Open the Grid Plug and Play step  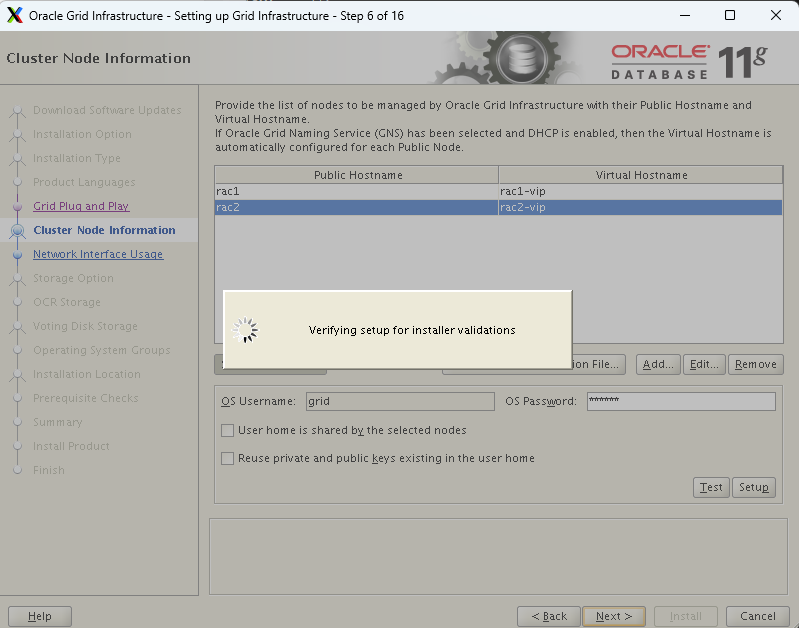click(81, 206)
